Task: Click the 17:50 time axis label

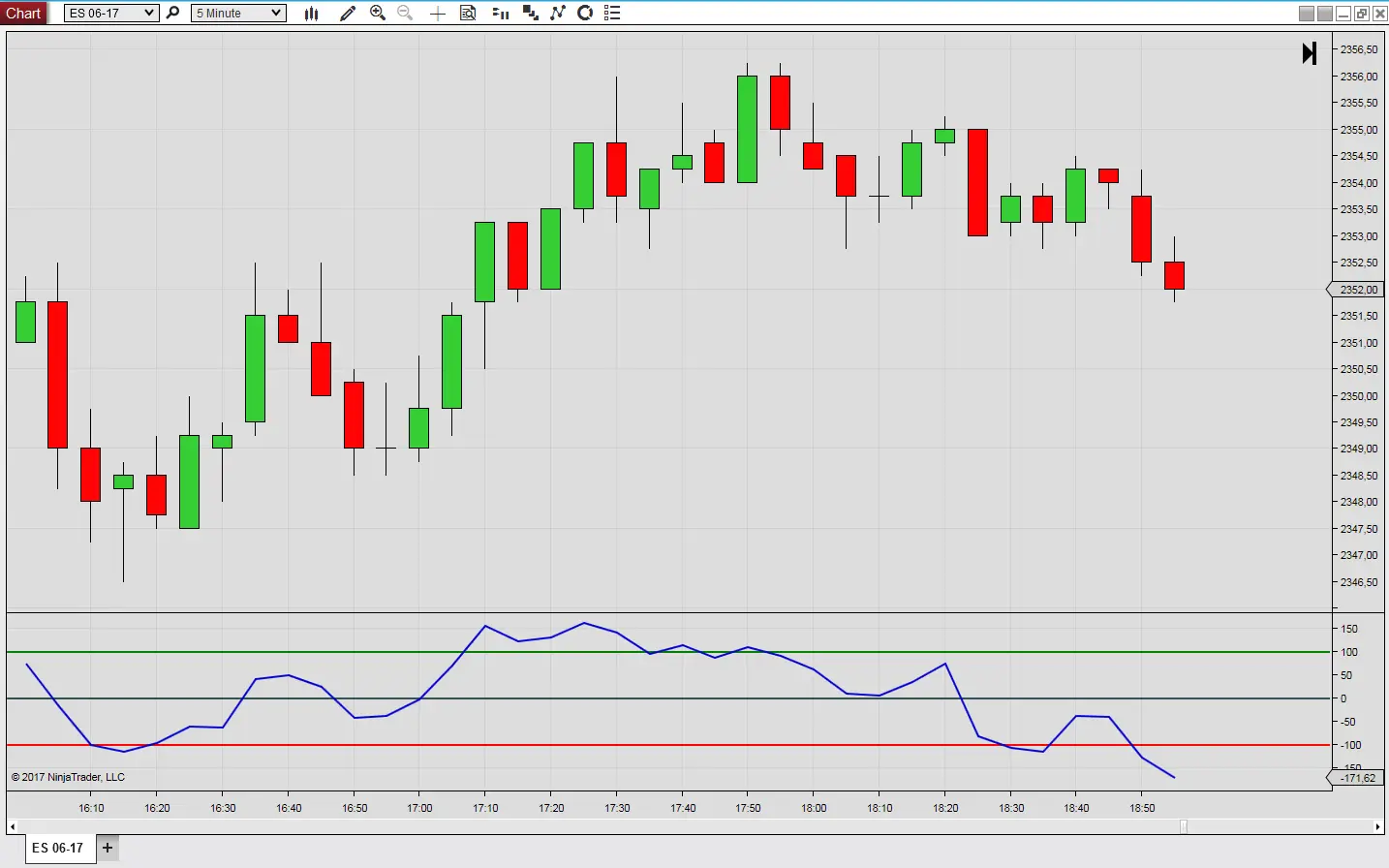Action: (x=748, y=808)
